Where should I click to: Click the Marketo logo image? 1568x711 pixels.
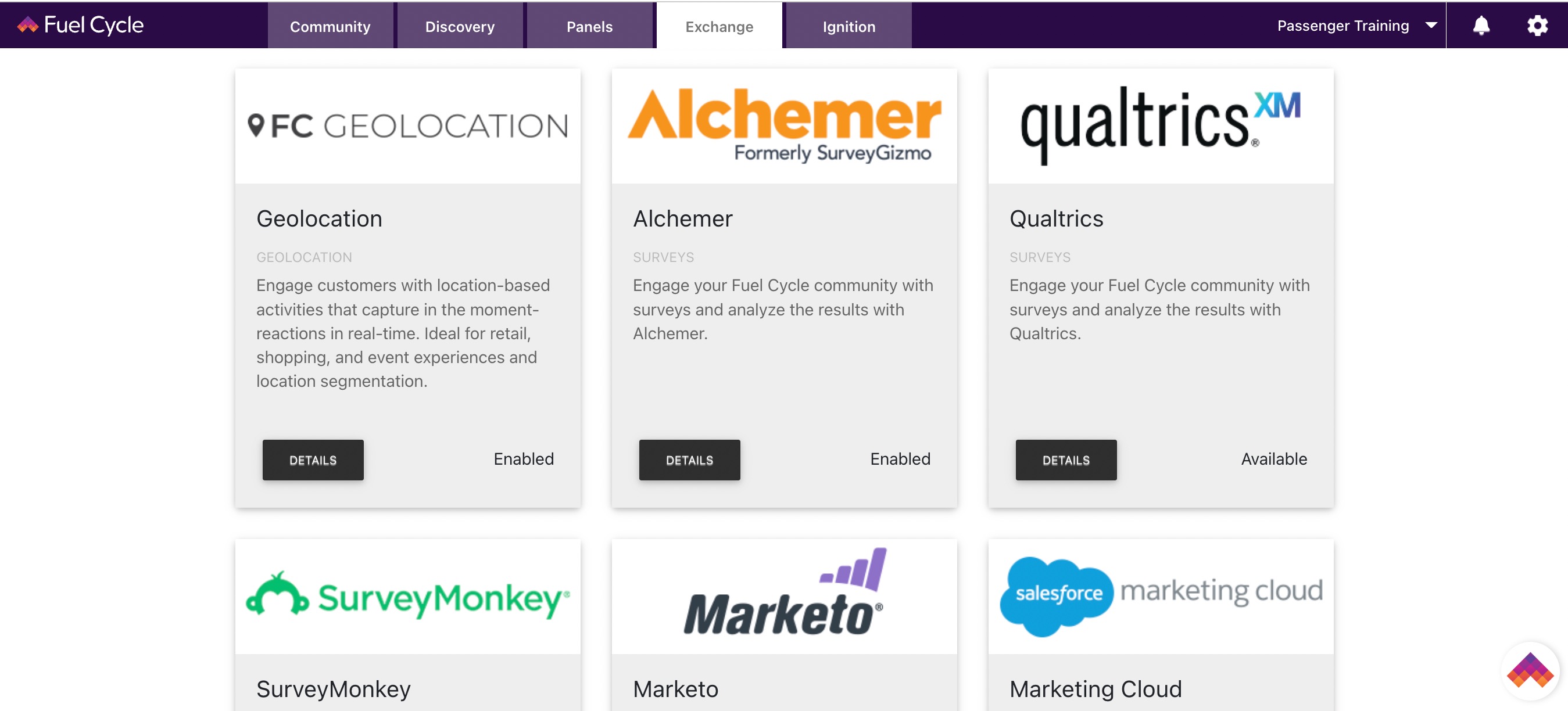pos(784,592)
